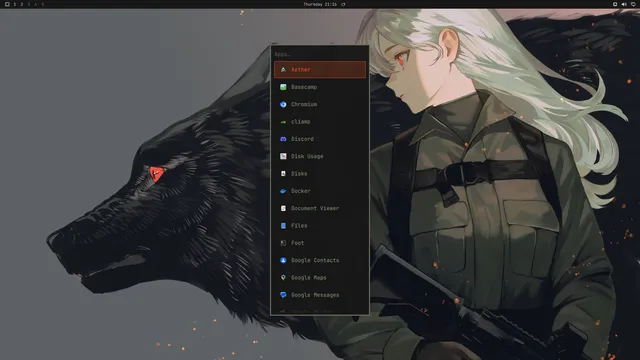The height and width of the screenshot is (360, 640).
Task: Click the square tray icon left of volume
Action: (615, 4)
